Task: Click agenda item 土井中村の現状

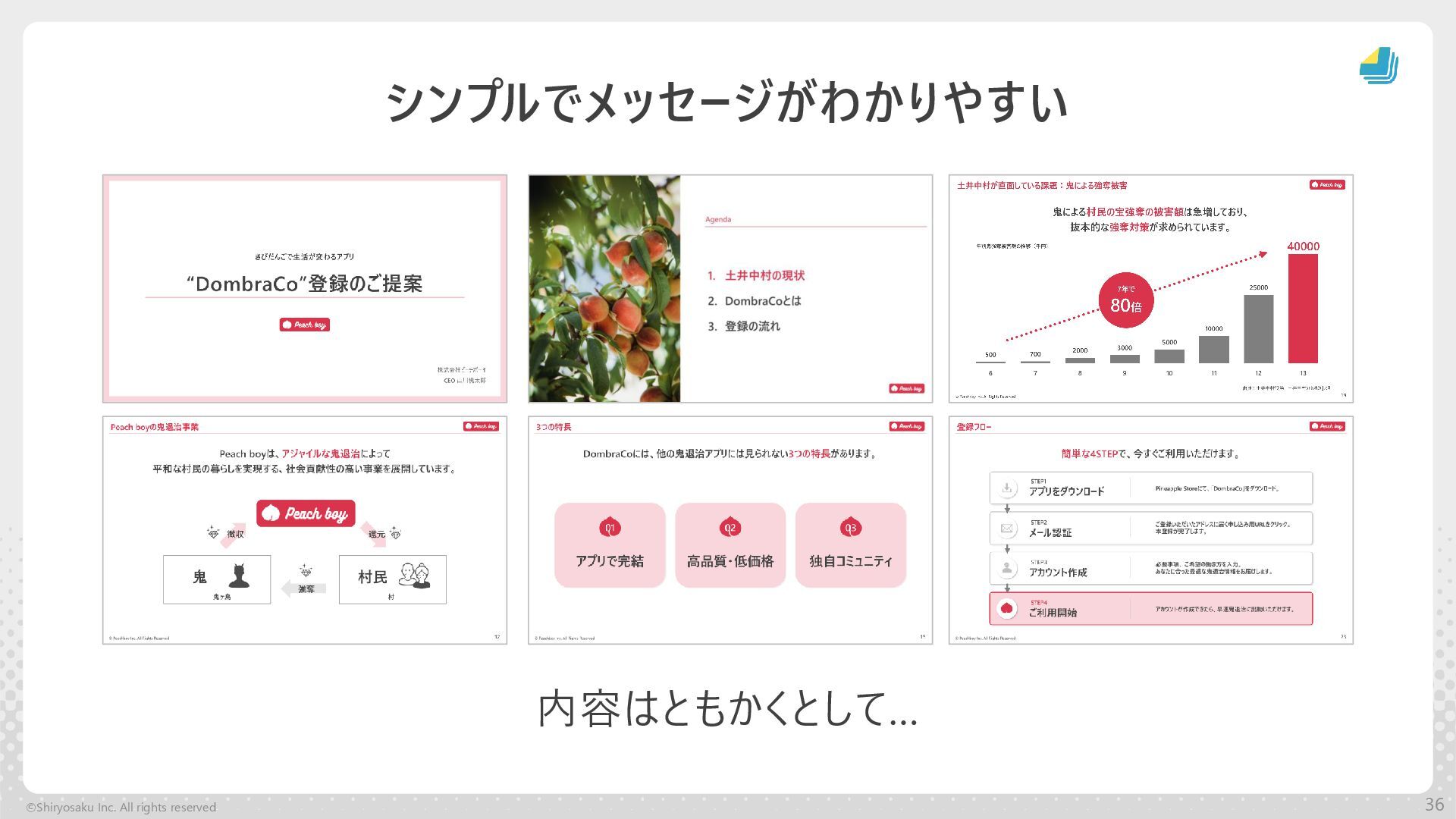Action: 764,275
